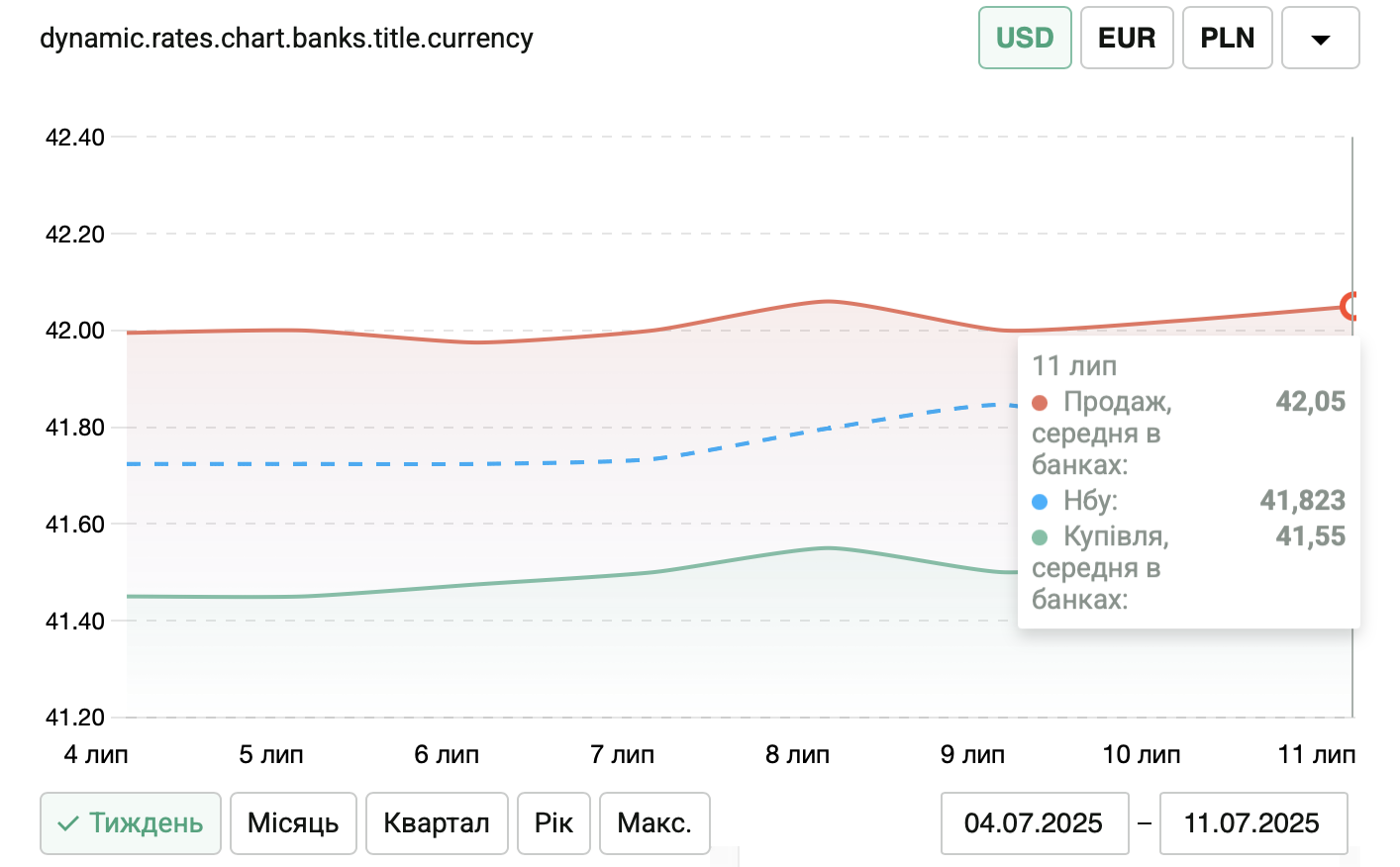1400x867 pixels.
Task: Click the red Продаж legend dot
Action: point(1040,403)
